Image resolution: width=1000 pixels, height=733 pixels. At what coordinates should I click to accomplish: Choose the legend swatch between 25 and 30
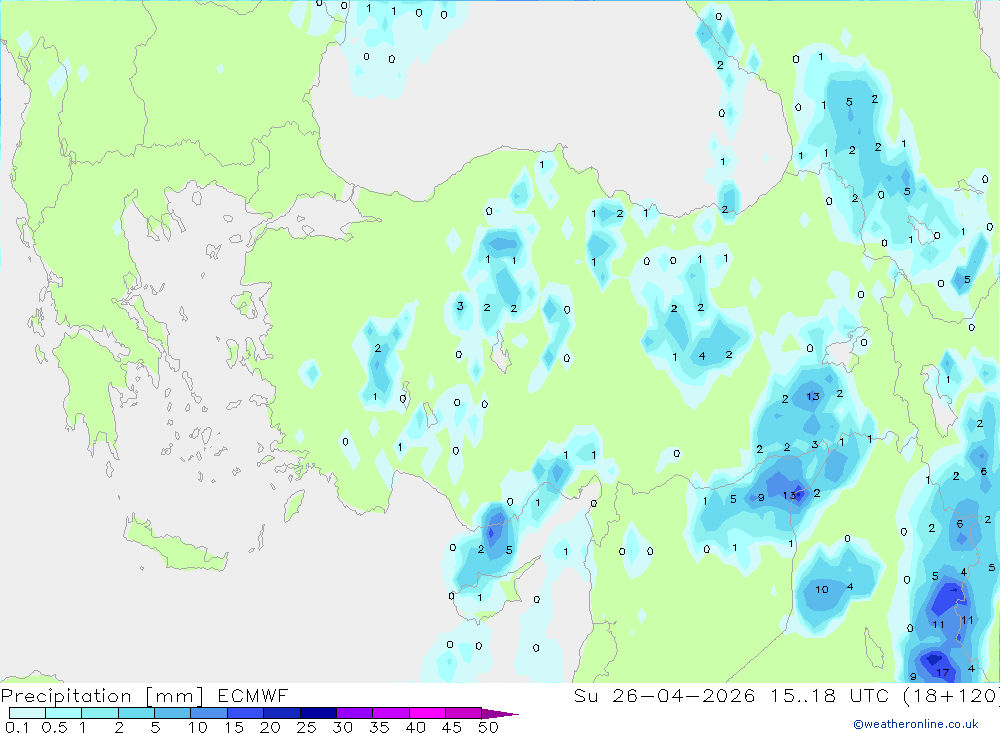(318, 713)
